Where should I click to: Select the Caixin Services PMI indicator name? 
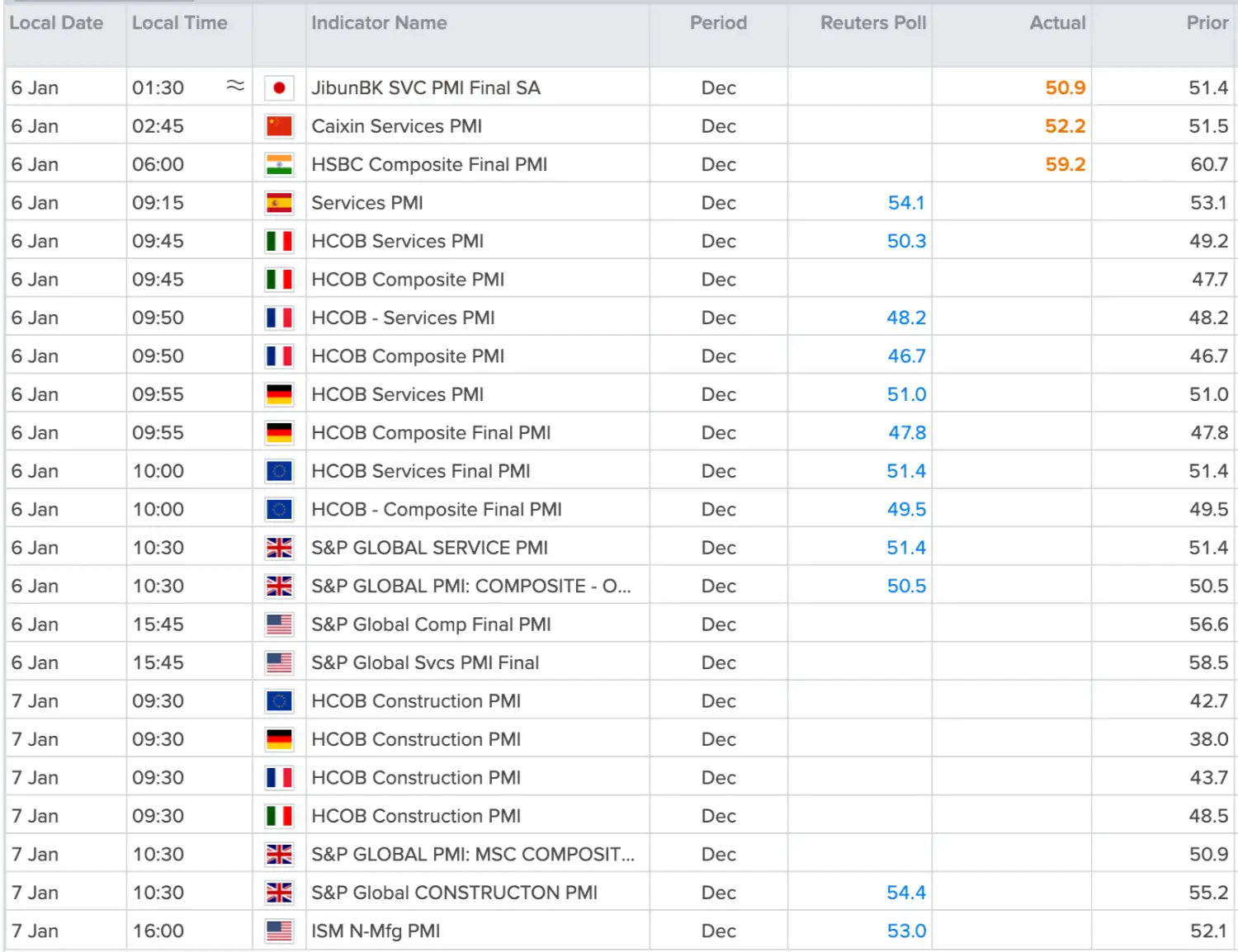pyautogui.click(x=396, y=126)
